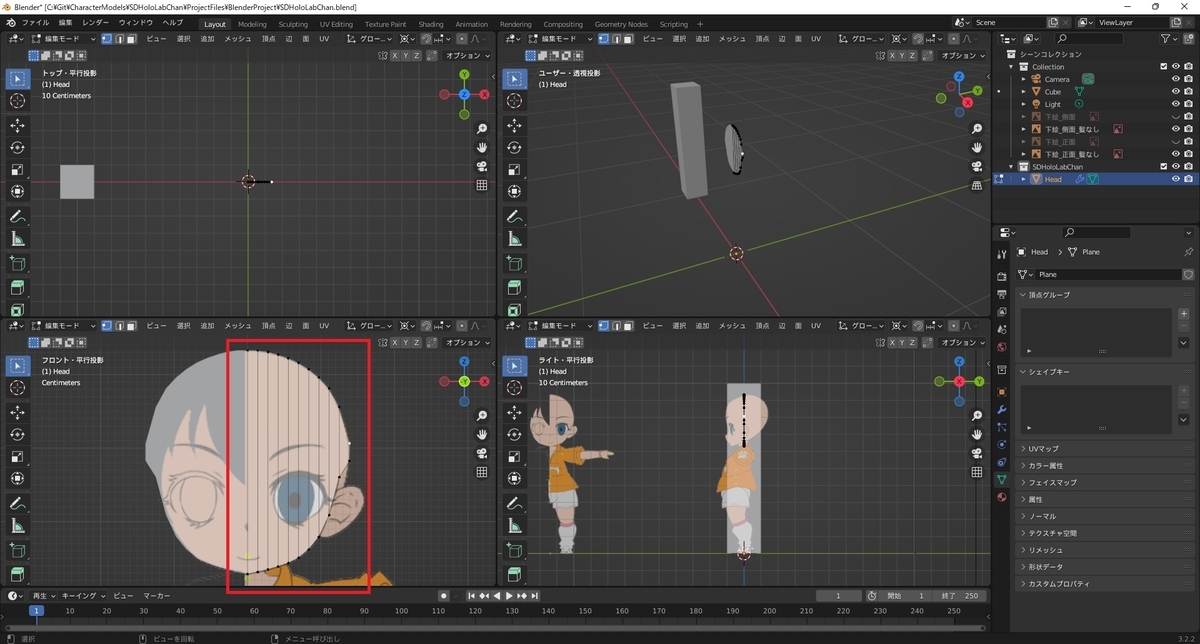The width and height of the screenshot is (1200, 644).
Task: Open the Output properties tab
Action: point(1002,294)
